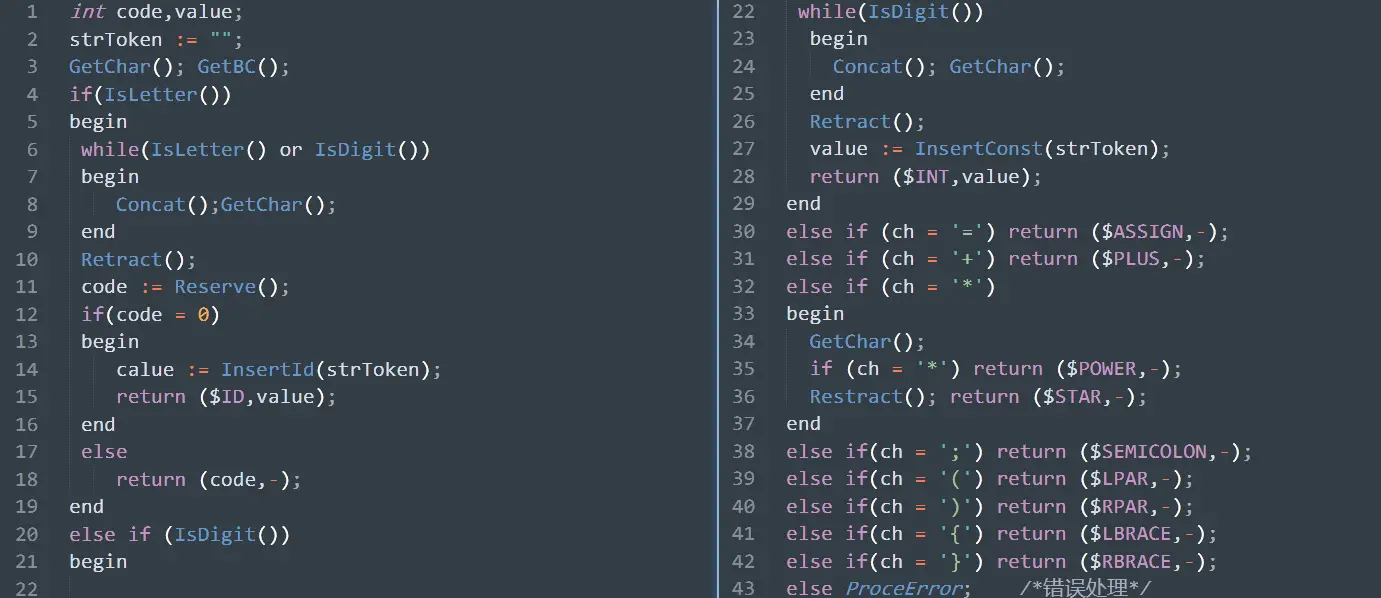
Task: Click '$PLUS' on line 31
Action: [1130, 259]
